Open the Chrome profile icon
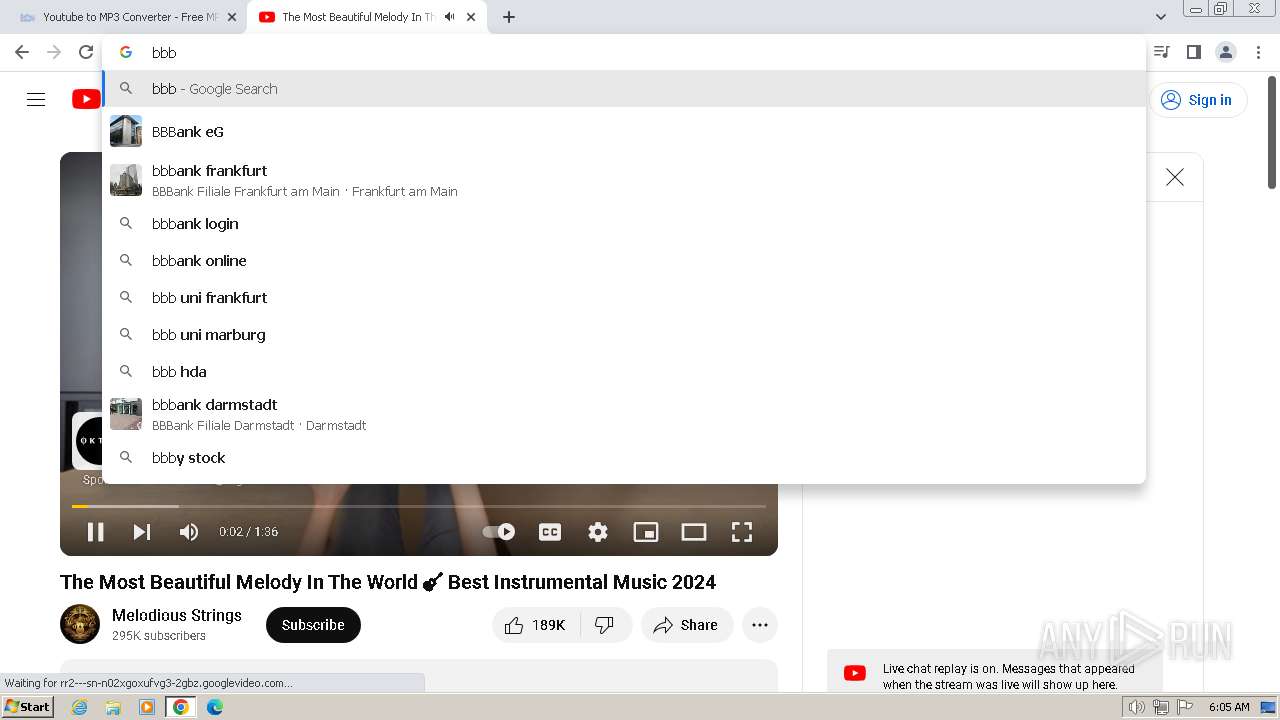 coord(1226,52)
